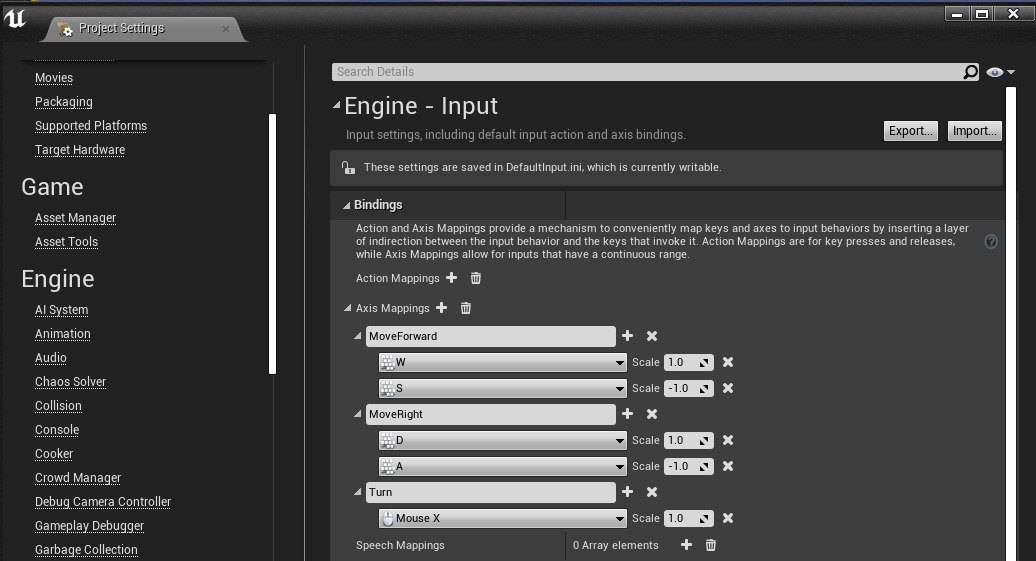The width and height of the screenshot is (1036, 561).
Task: Open the Packaging settings page
Action: pyautogui.click(x=63, y=102)
